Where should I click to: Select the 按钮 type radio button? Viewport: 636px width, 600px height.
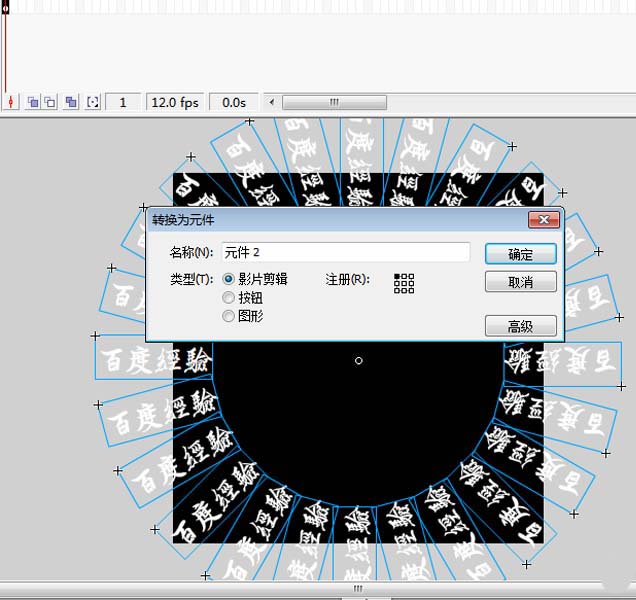tap(228, 298)
